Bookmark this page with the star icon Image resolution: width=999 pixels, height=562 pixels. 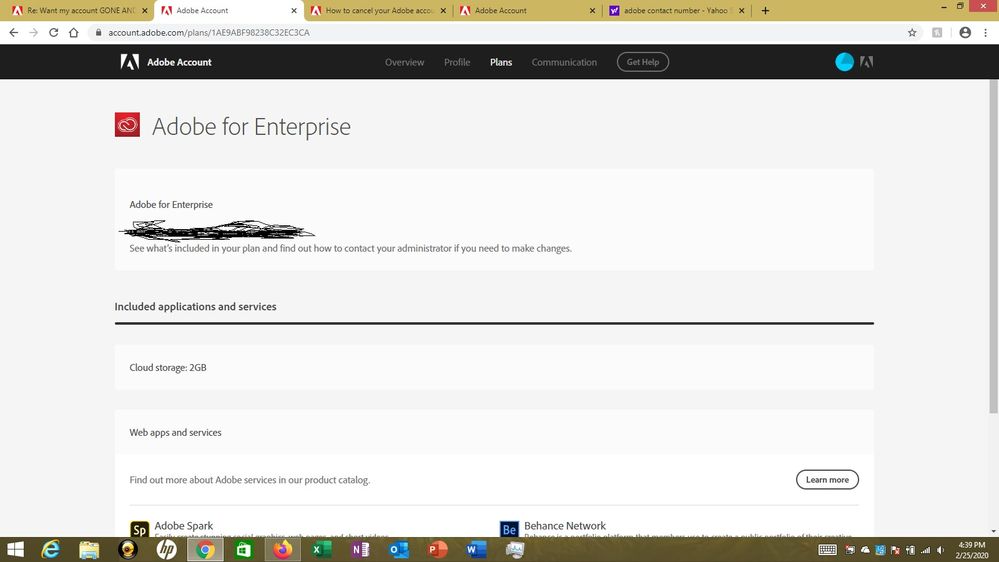[912, 32]
